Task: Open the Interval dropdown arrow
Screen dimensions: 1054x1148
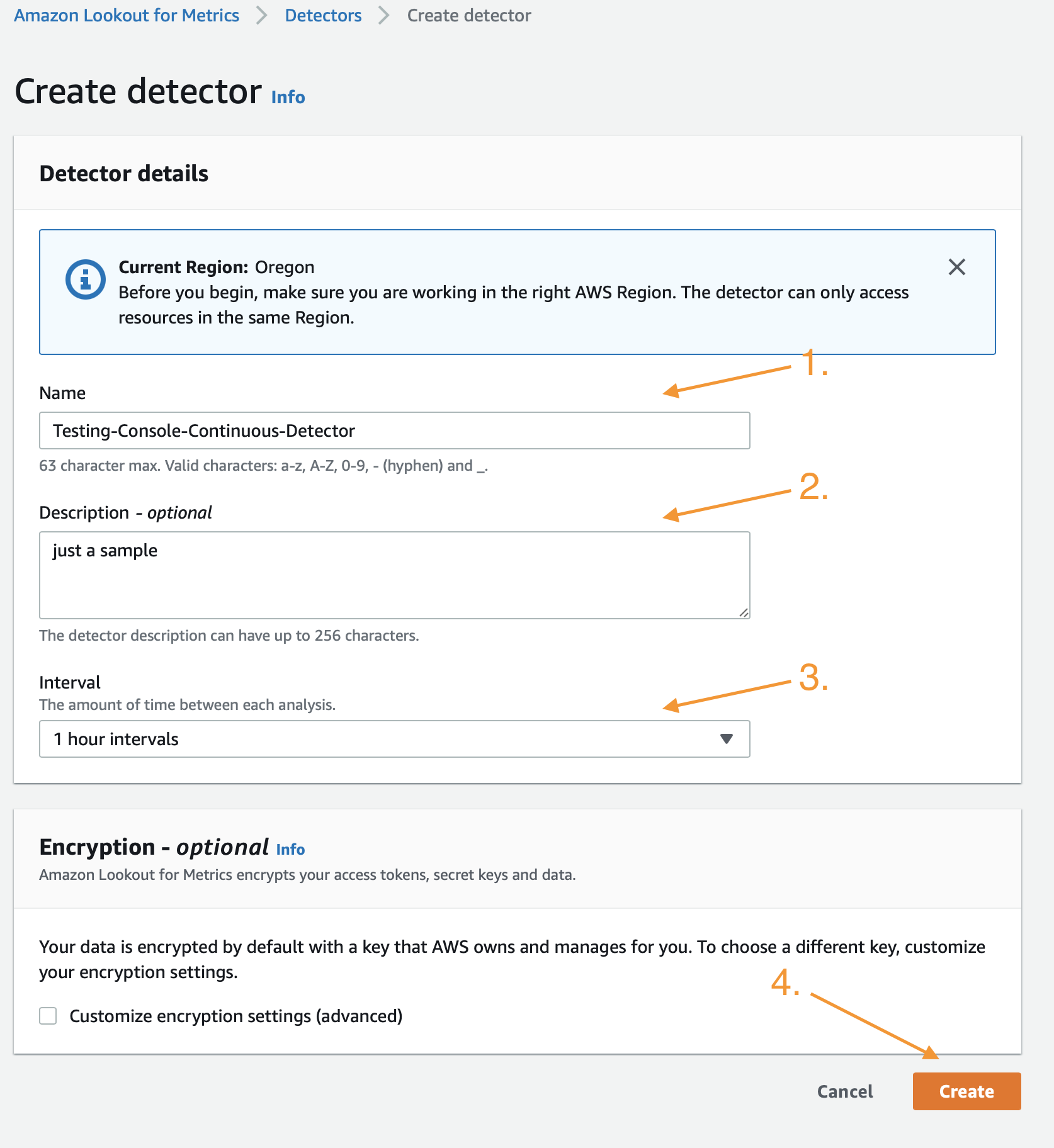Action: coord(727,738)
